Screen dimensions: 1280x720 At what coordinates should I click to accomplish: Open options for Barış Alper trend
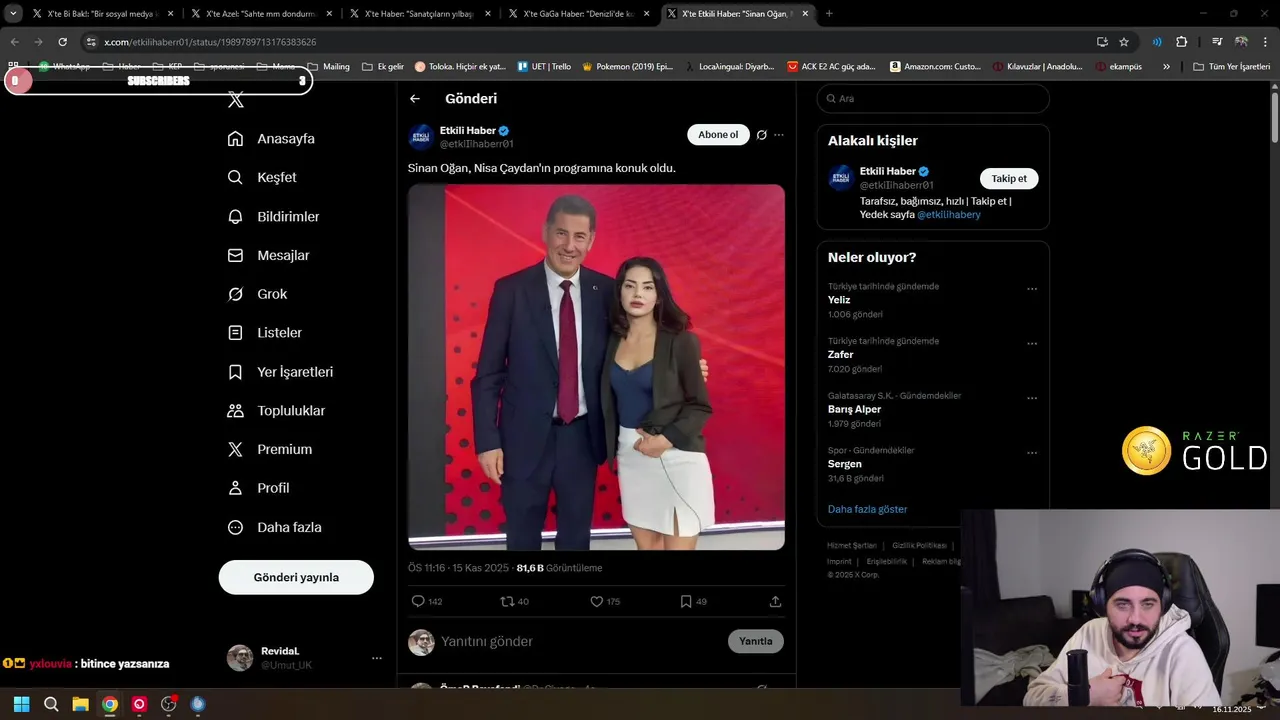point(1032,398)
